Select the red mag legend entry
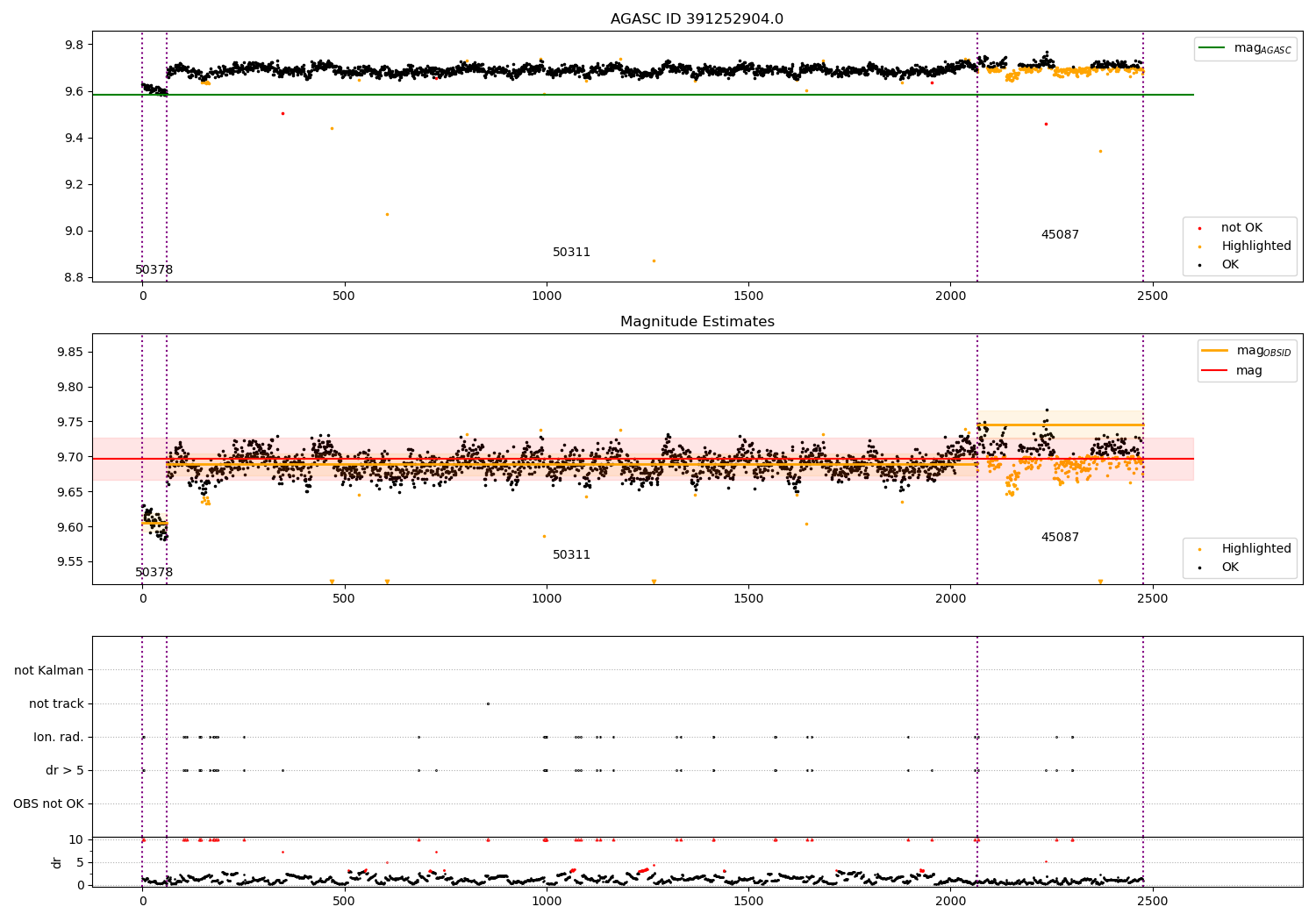Viewport: 1316px width, 921px height. coord(1232,370)
